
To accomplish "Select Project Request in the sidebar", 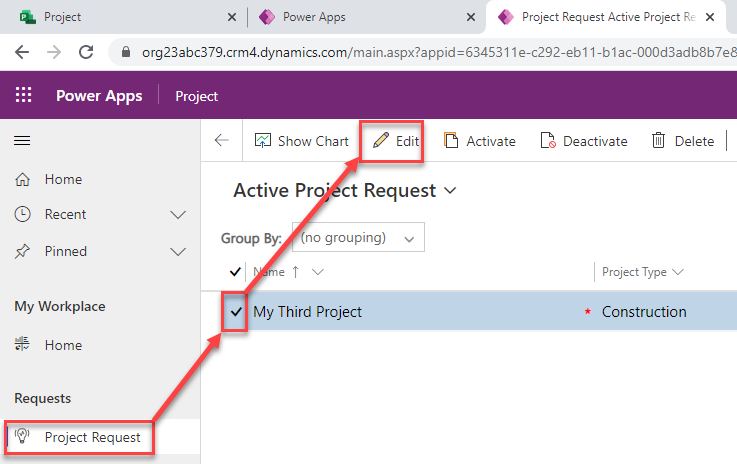I will 92,437.
